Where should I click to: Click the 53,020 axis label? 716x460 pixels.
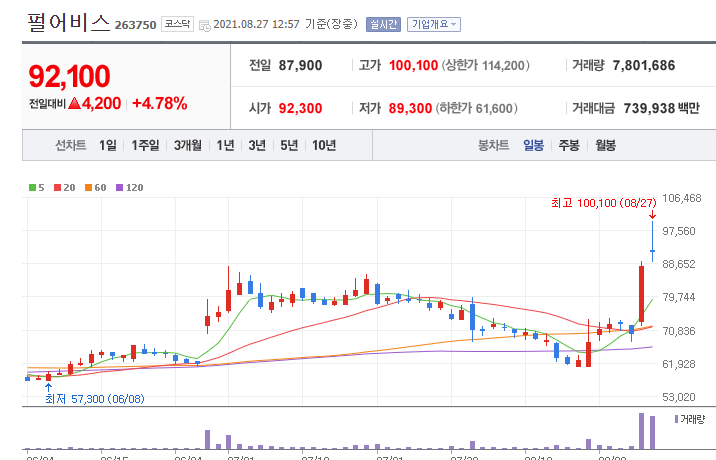[x=679, y=397]
